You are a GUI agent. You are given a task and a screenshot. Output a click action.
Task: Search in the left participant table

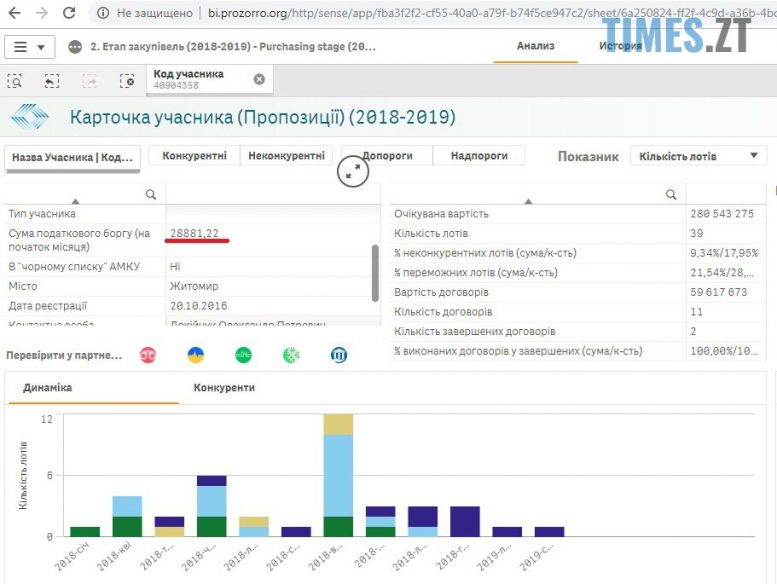click(x=151, y=194)
